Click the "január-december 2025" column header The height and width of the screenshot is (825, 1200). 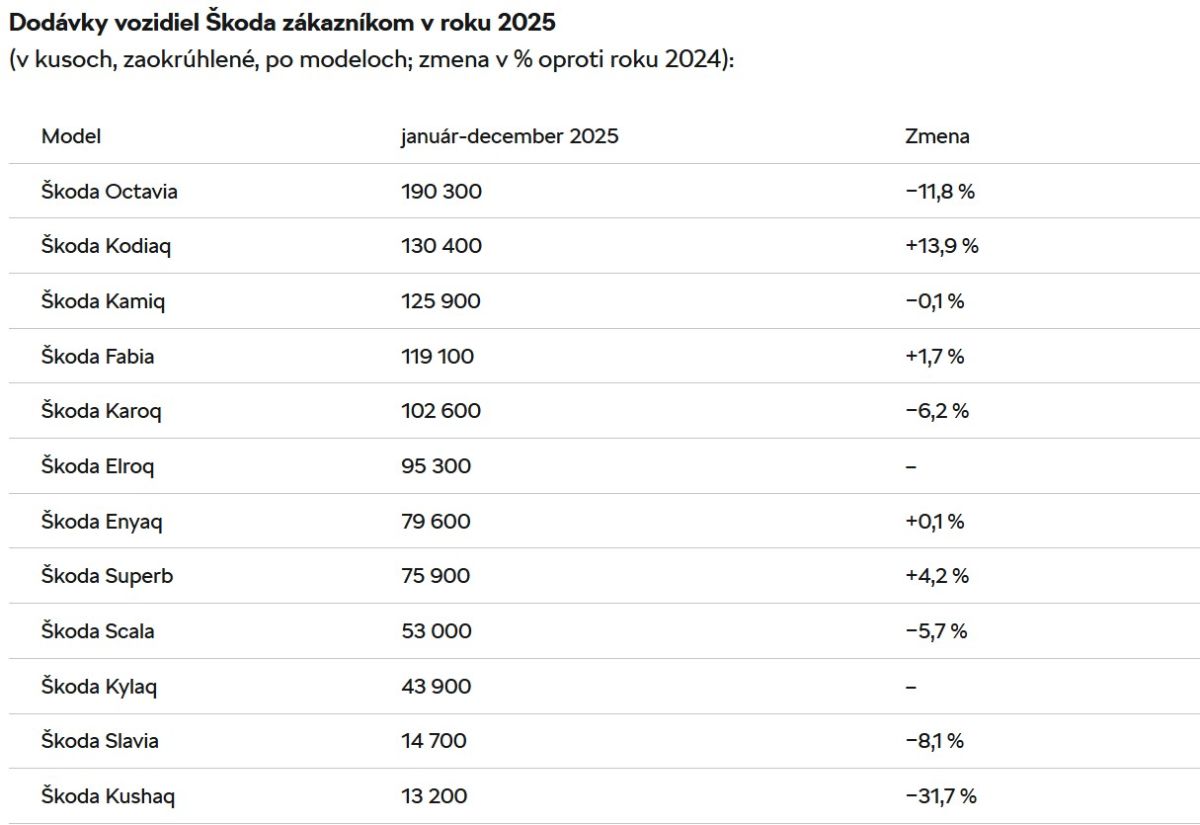coord(509,136)
